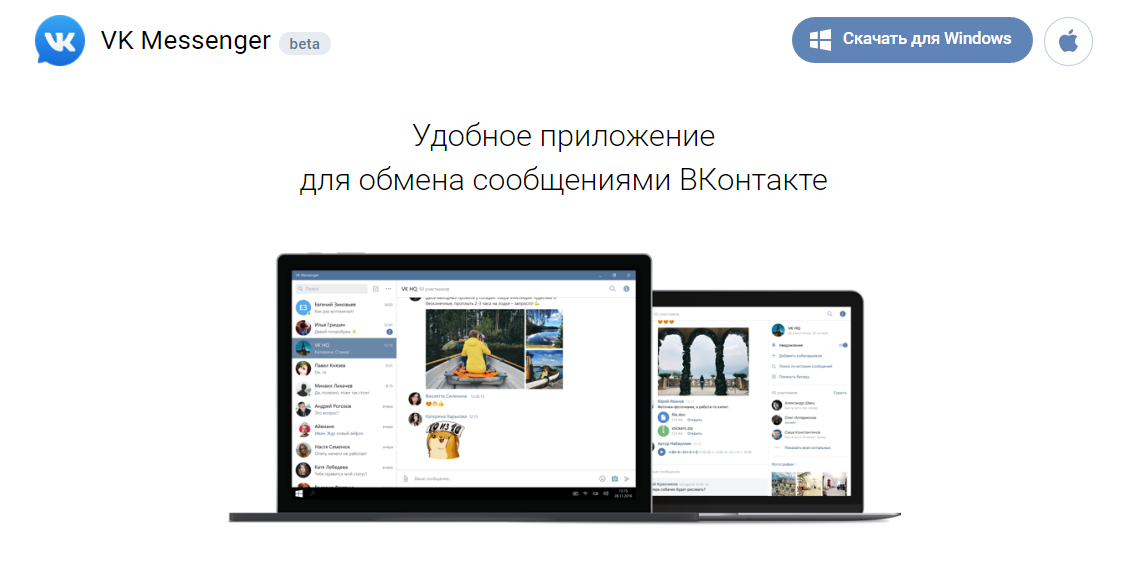Click the send arrow icon
This screenshot has width=1125, height=586.
627,478
